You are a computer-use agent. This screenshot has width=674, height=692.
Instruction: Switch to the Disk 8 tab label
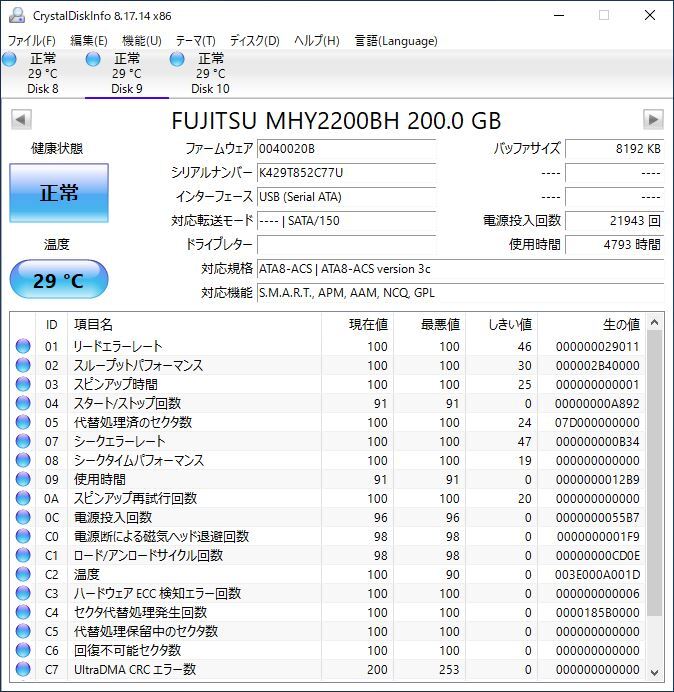tap(43, 89)
